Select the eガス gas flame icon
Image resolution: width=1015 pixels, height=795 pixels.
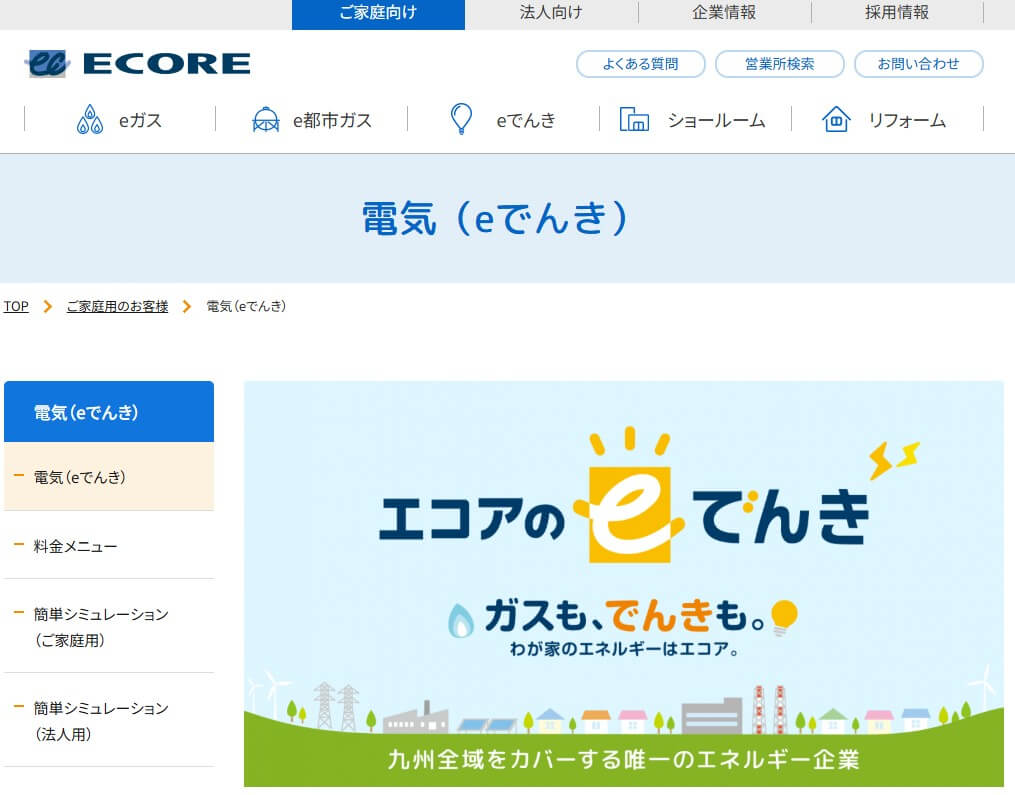pyautogui.click(x=90, y=118)
